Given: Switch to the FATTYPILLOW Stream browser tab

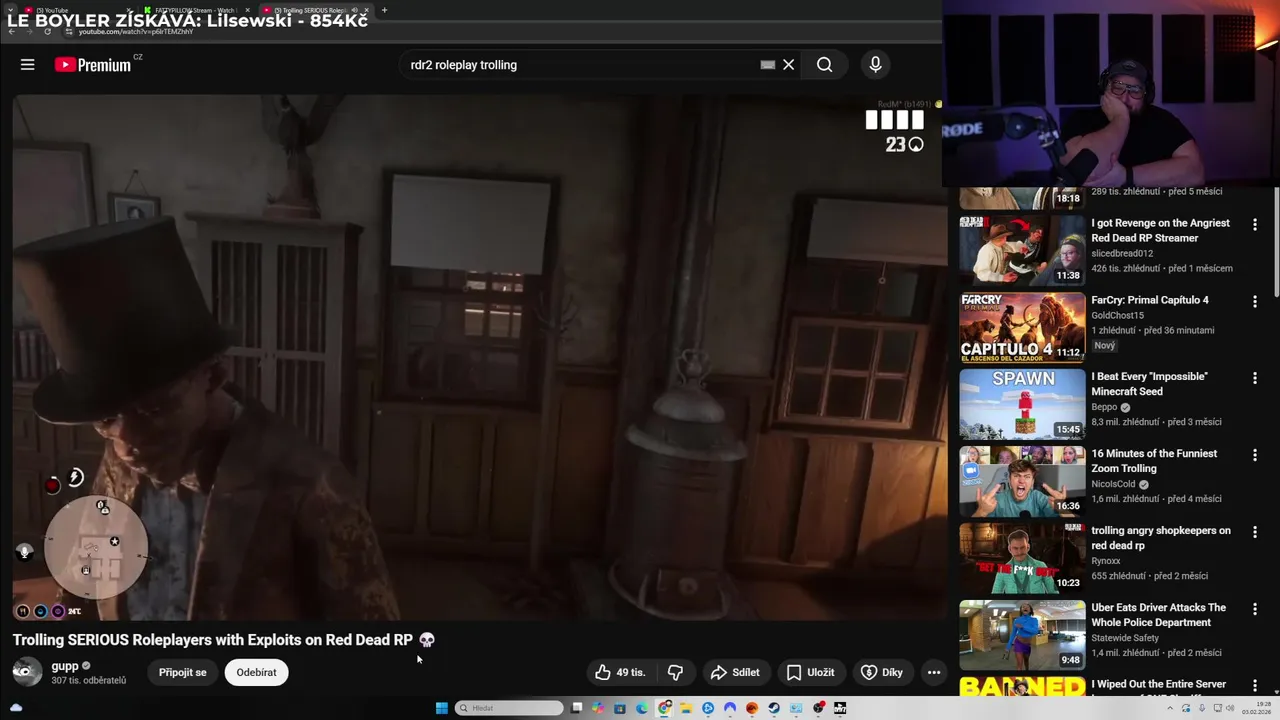Looking at the screenshot, I should (195, 10).
